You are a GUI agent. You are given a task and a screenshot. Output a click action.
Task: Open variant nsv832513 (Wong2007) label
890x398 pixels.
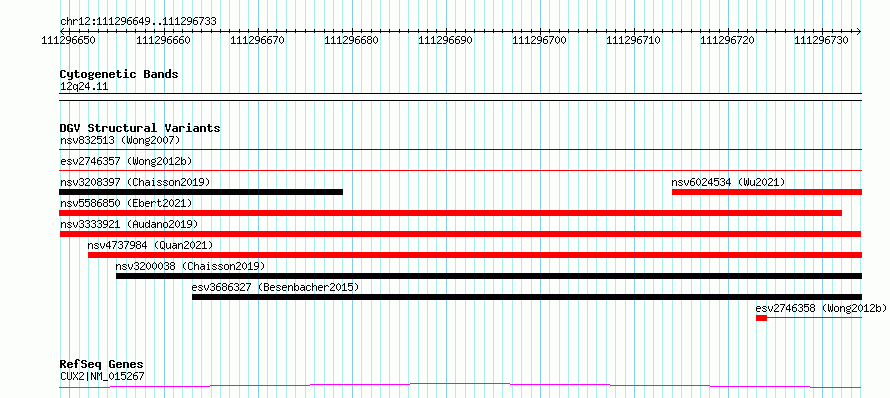[x=120, y=140]
